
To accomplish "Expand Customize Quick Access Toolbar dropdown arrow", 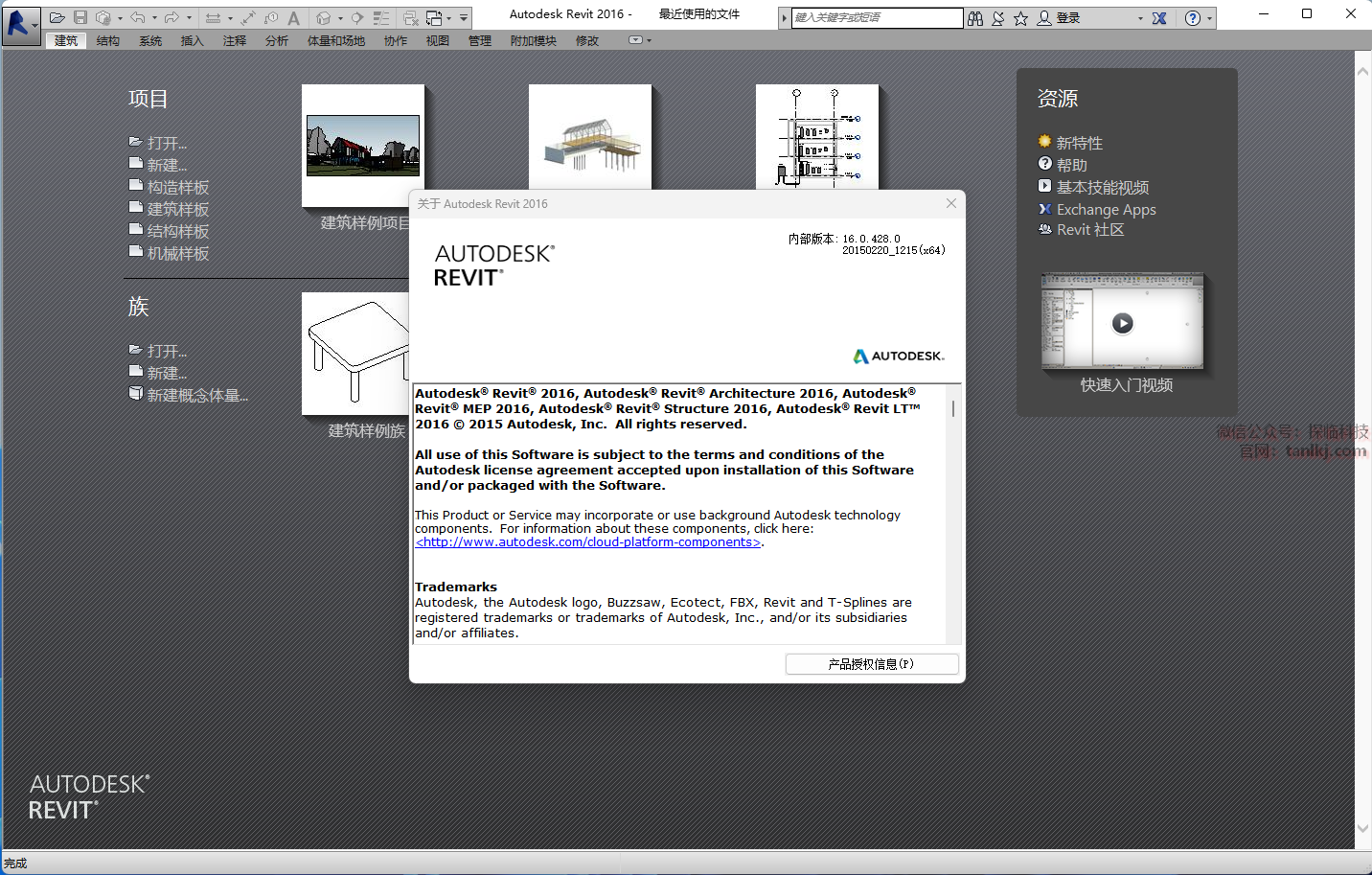I will (464, 17).
